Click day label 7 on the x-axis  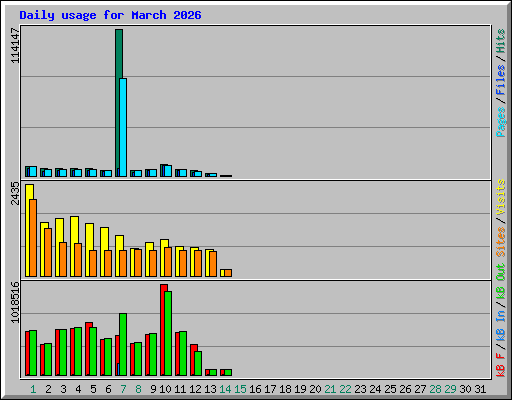[x=123, y=389]
